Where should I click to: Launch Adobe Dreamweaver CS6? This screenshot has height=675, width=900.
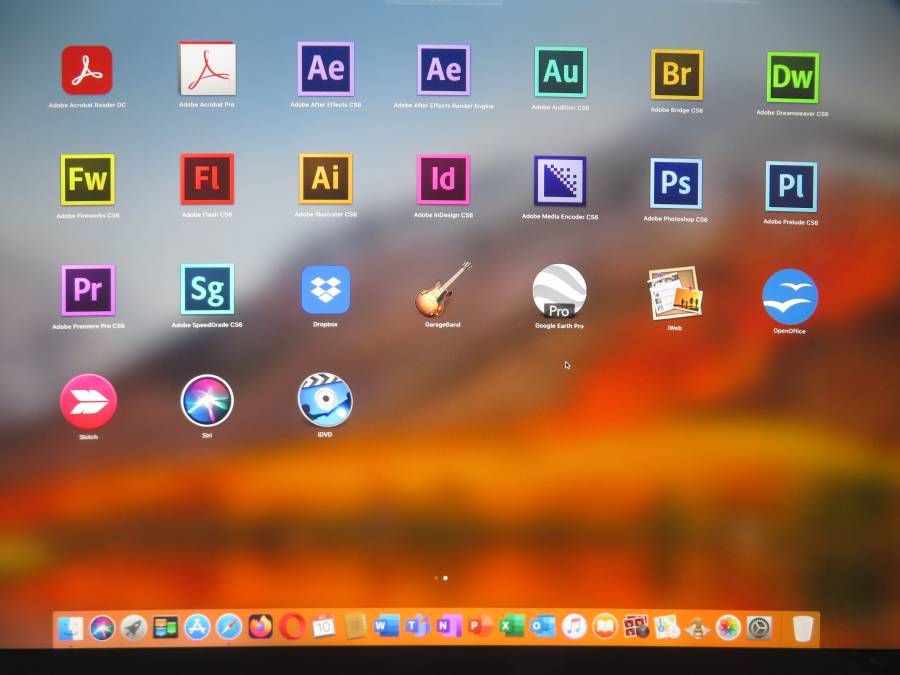click(793, 77)
